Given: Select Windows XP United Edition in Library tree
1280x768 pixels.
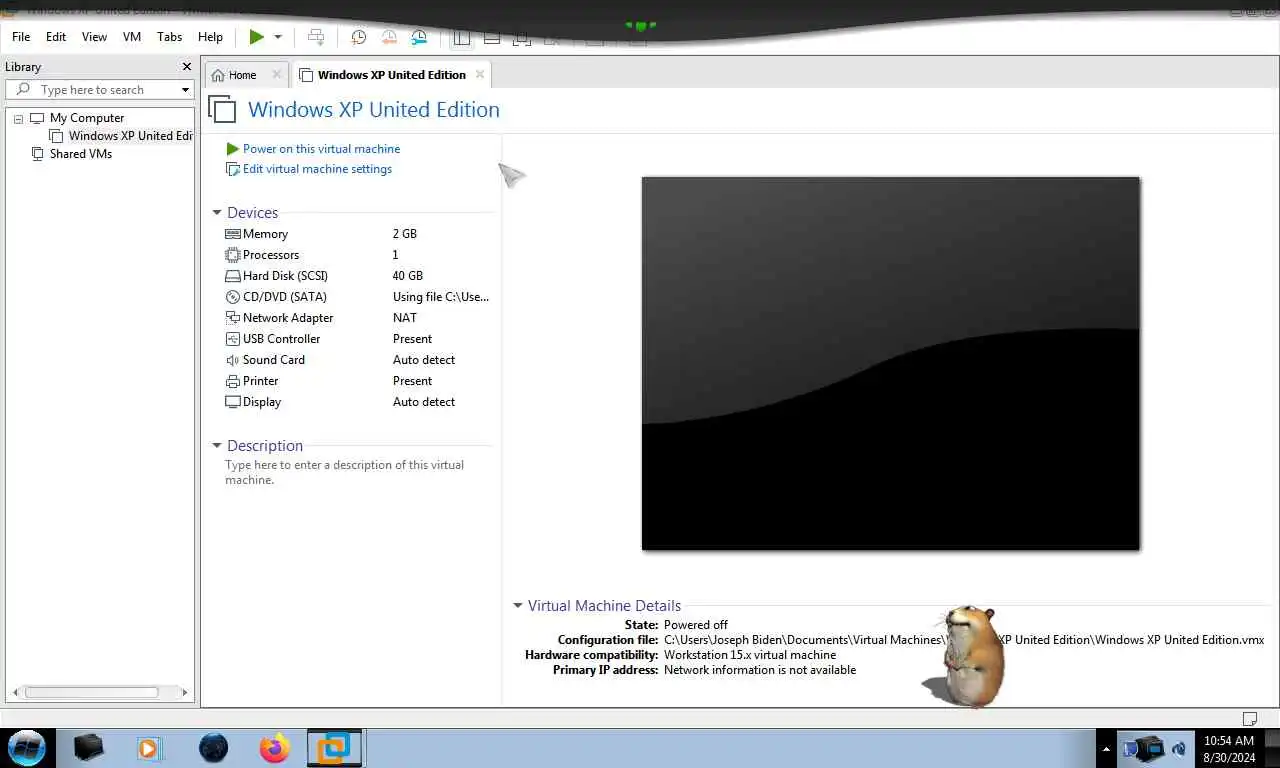Looking at the screenshot, I should [x=130, y=136].
